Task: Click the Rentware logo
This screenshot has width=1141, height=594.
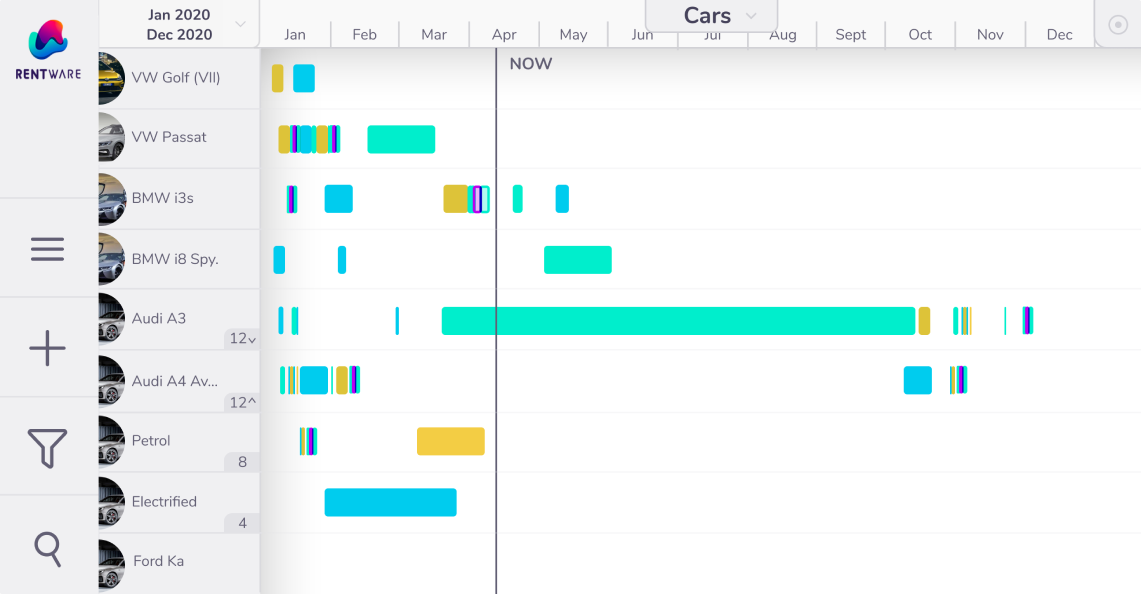Action: [x=48, y=50]
